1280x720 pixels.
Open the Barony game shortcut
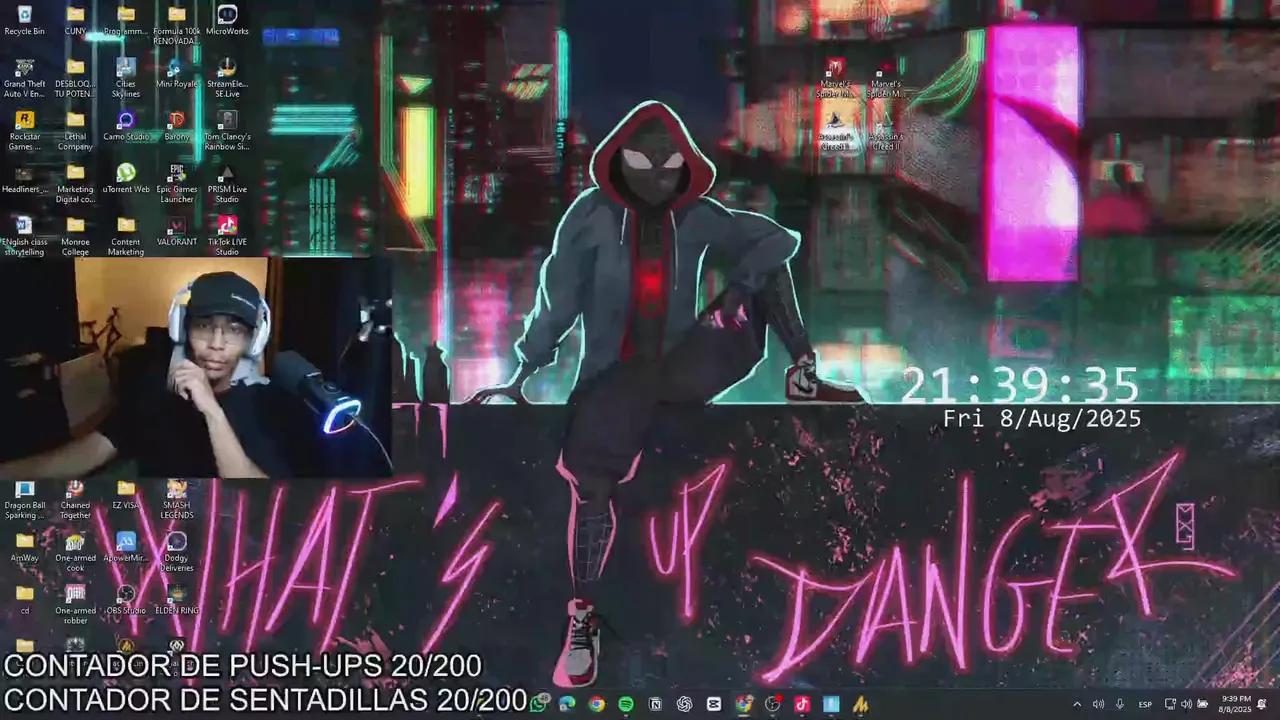(176, 125)
